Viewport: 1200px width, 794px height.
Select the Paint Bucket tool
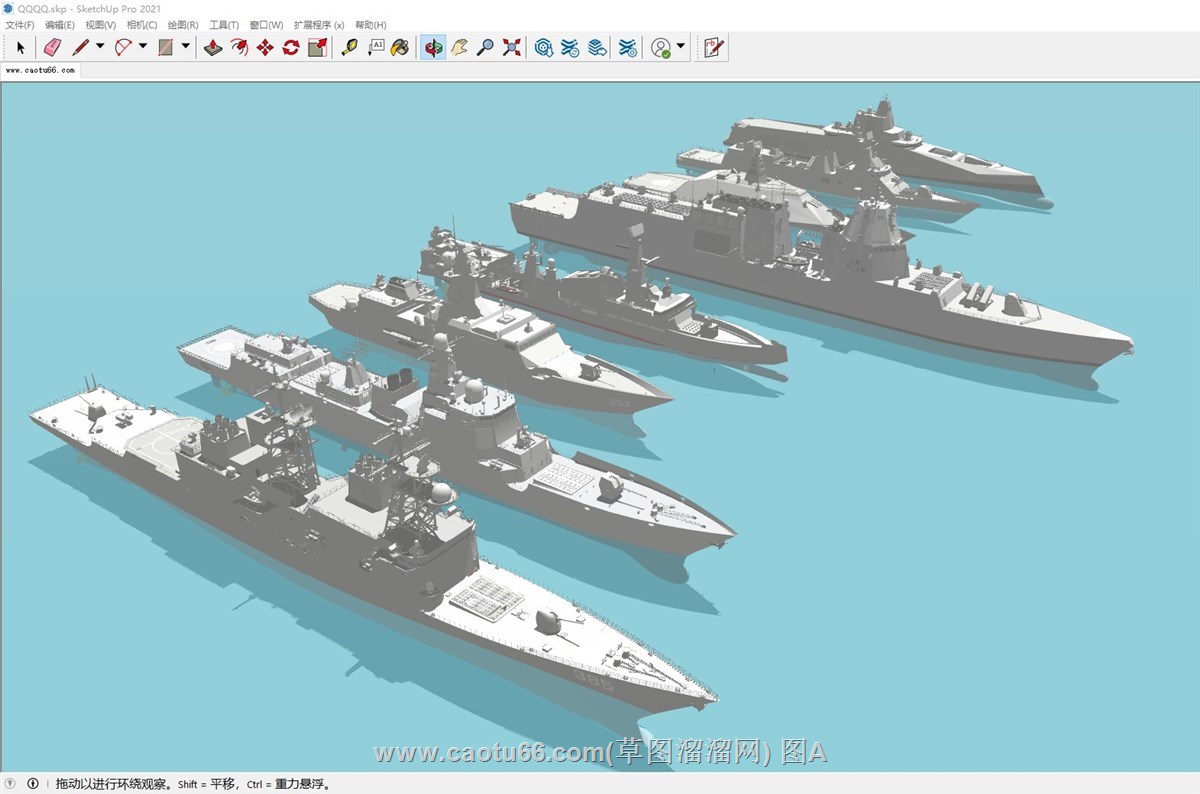399,47
